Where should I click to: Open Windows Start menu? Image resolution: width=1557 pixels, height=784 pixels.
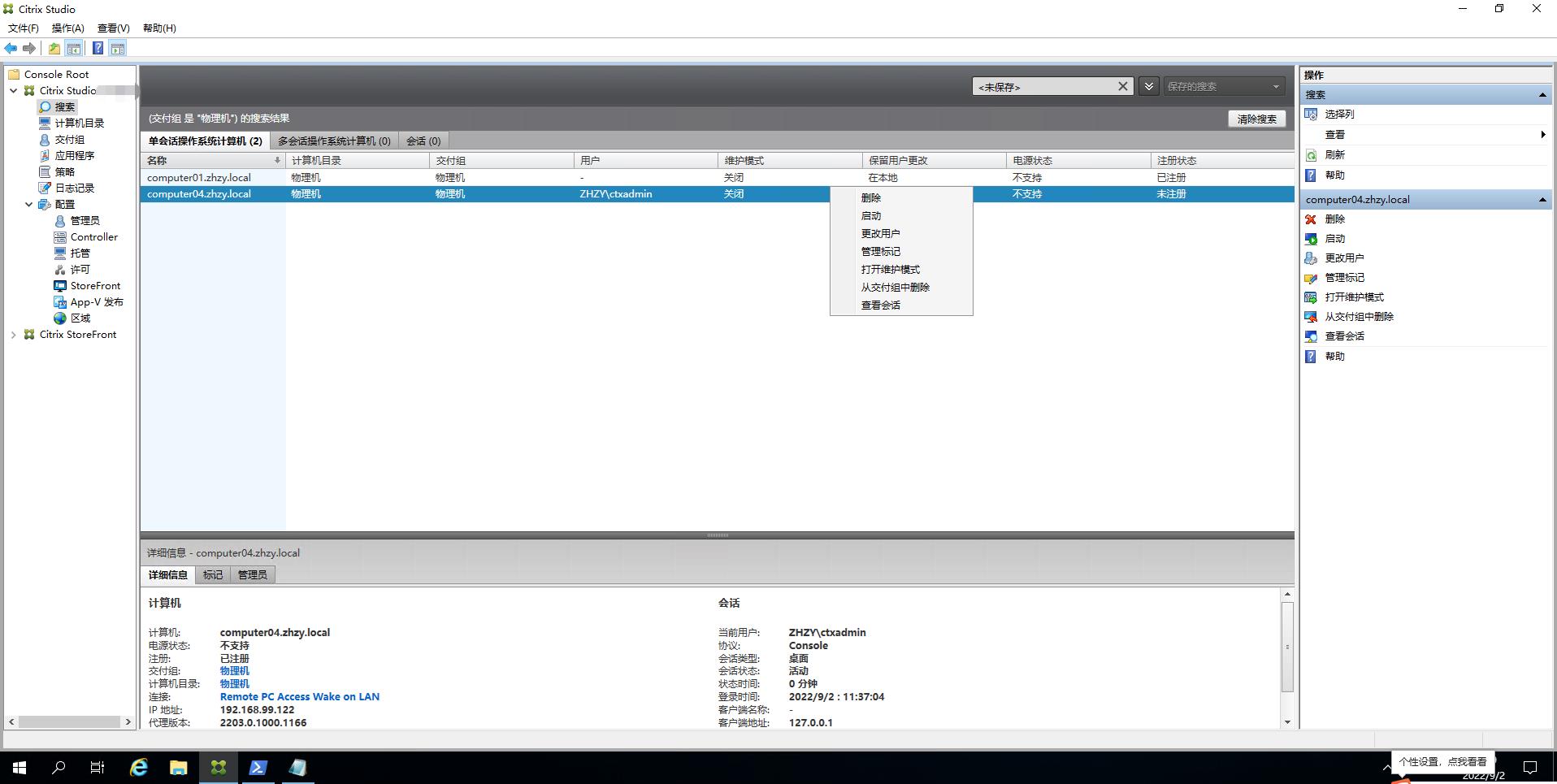coord(20,767)
